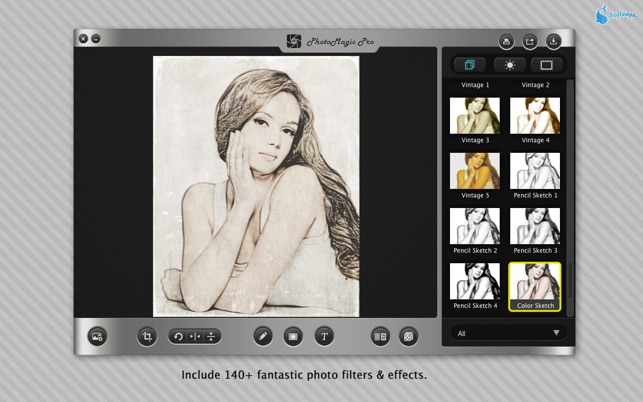Select the Text tool
643x402 pixels.
point(324,337)
